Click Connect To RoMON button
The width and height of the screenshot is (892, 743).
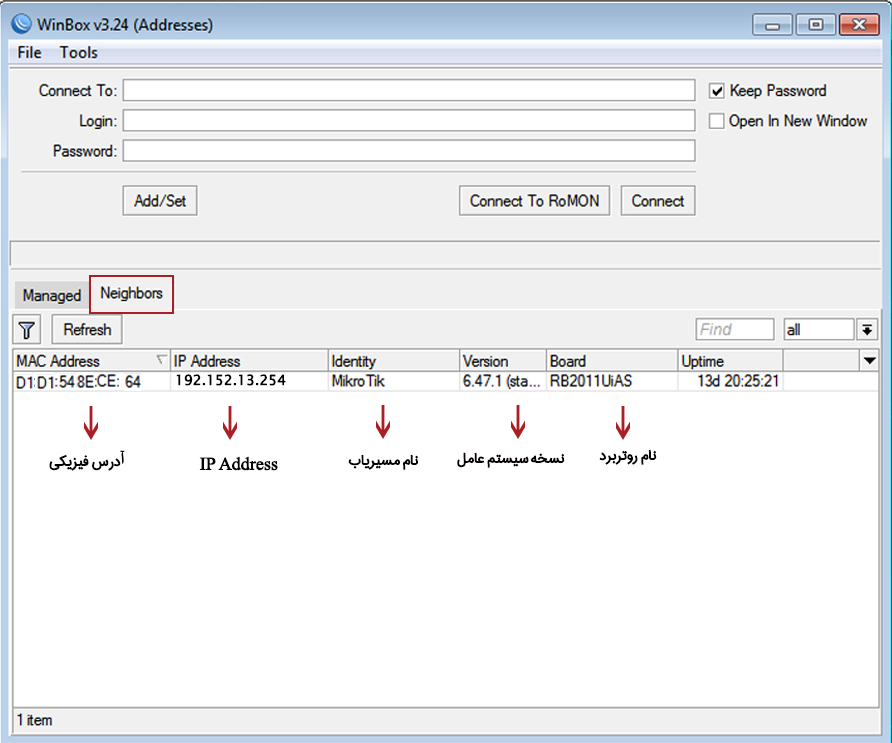pyautogui.click(x=534, y=201)
